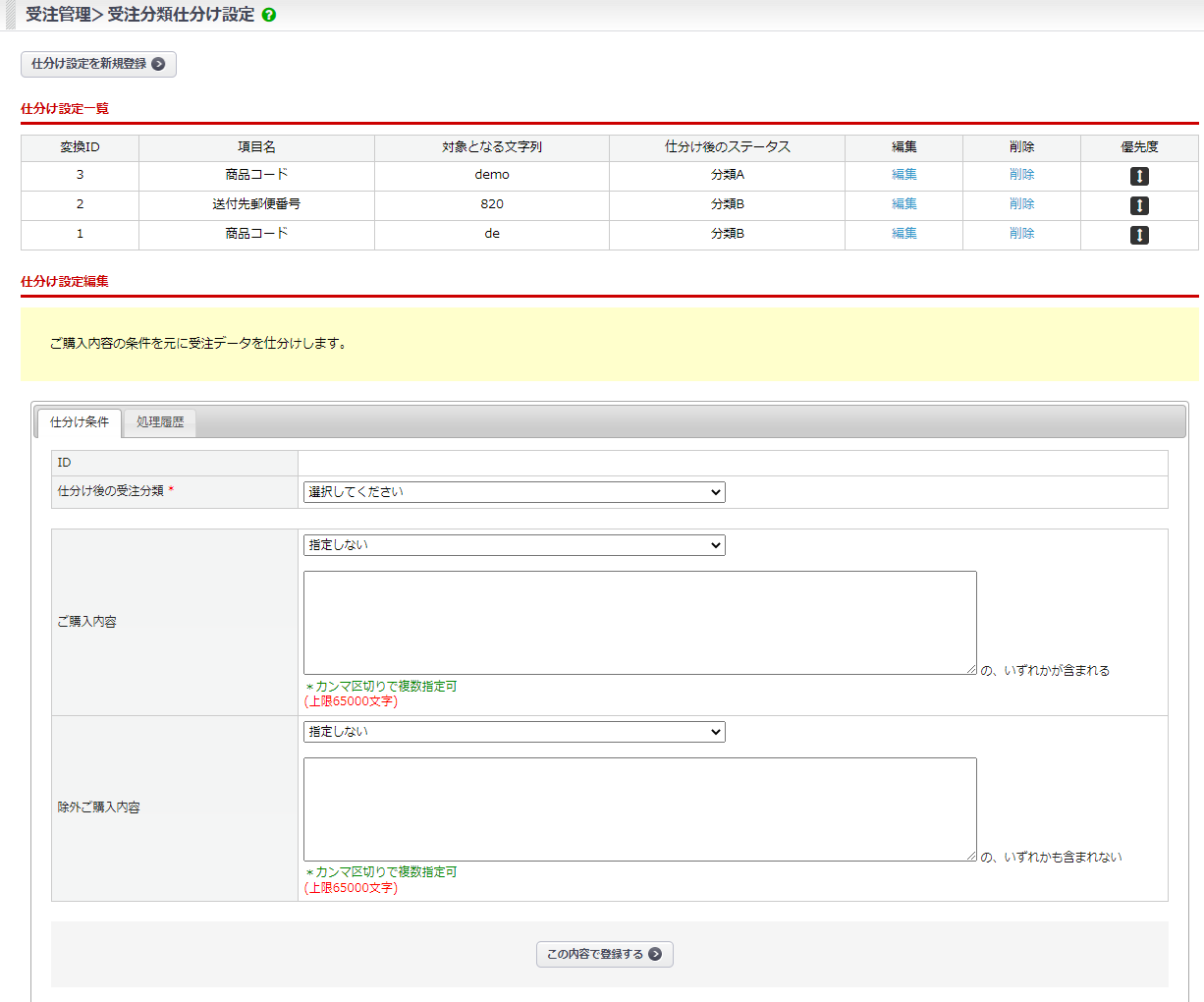Click 編集 link for demo row

pyautogui.click(x=903, y=175)
